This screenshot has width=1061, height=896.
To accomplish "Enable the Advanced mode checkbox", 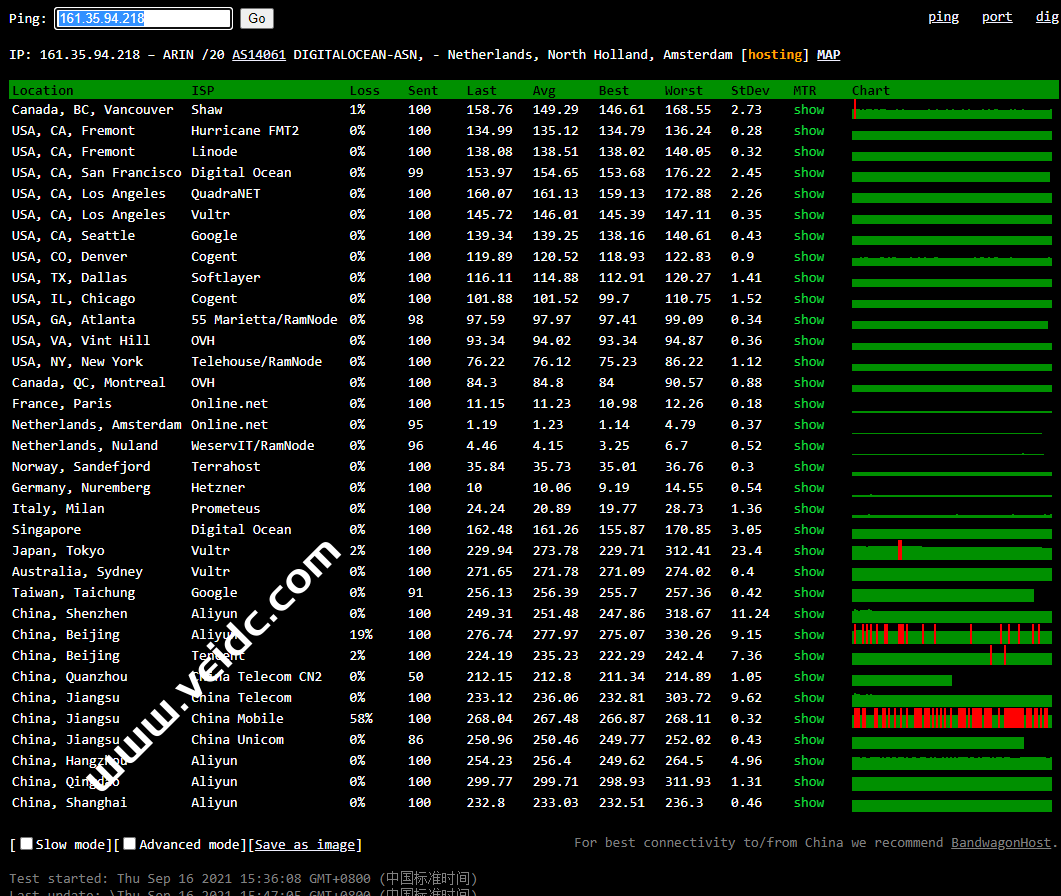I will (130, 844).
